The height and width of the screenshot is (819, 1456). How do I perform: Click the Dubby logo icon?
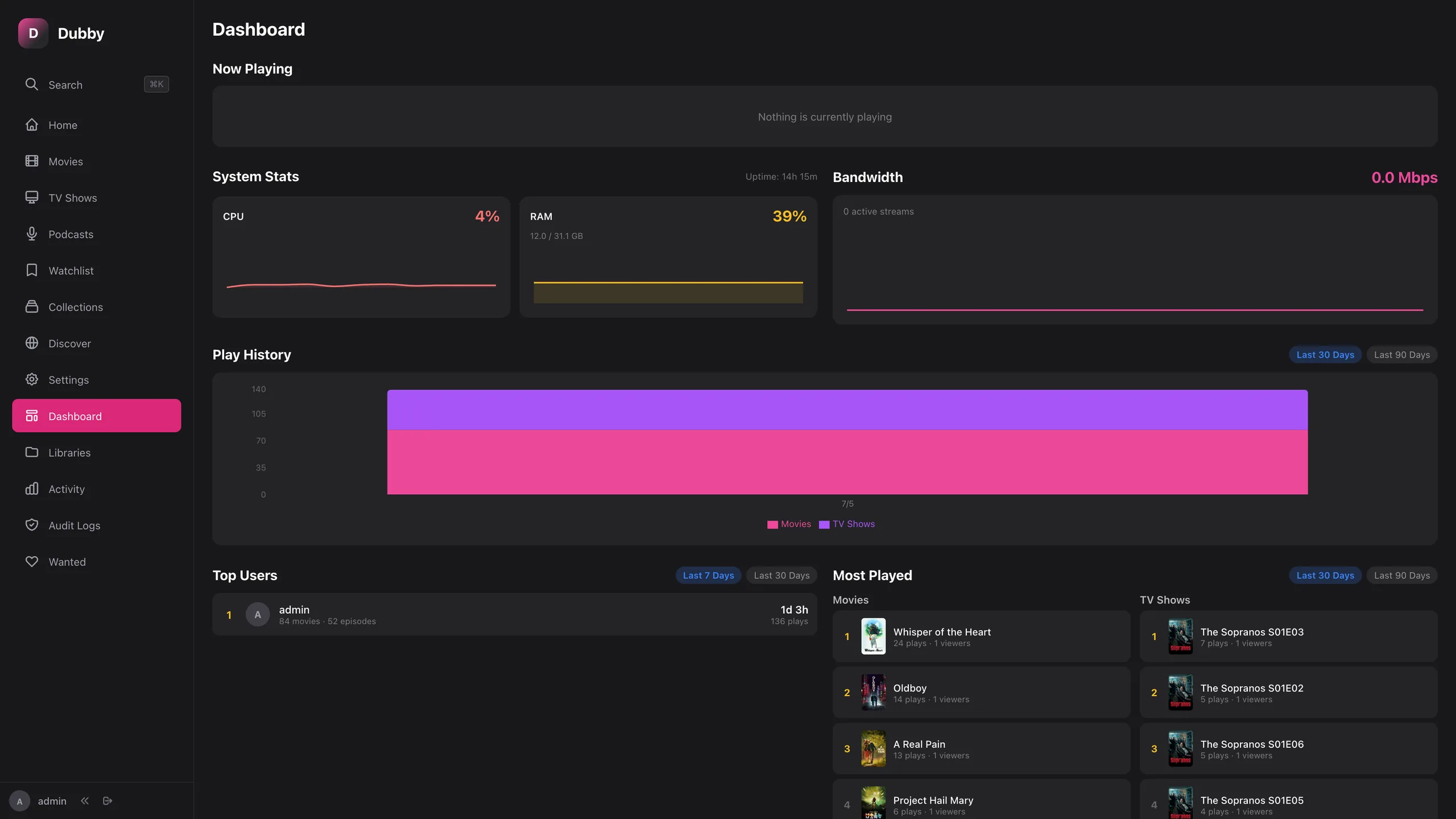tap(33, 33)
